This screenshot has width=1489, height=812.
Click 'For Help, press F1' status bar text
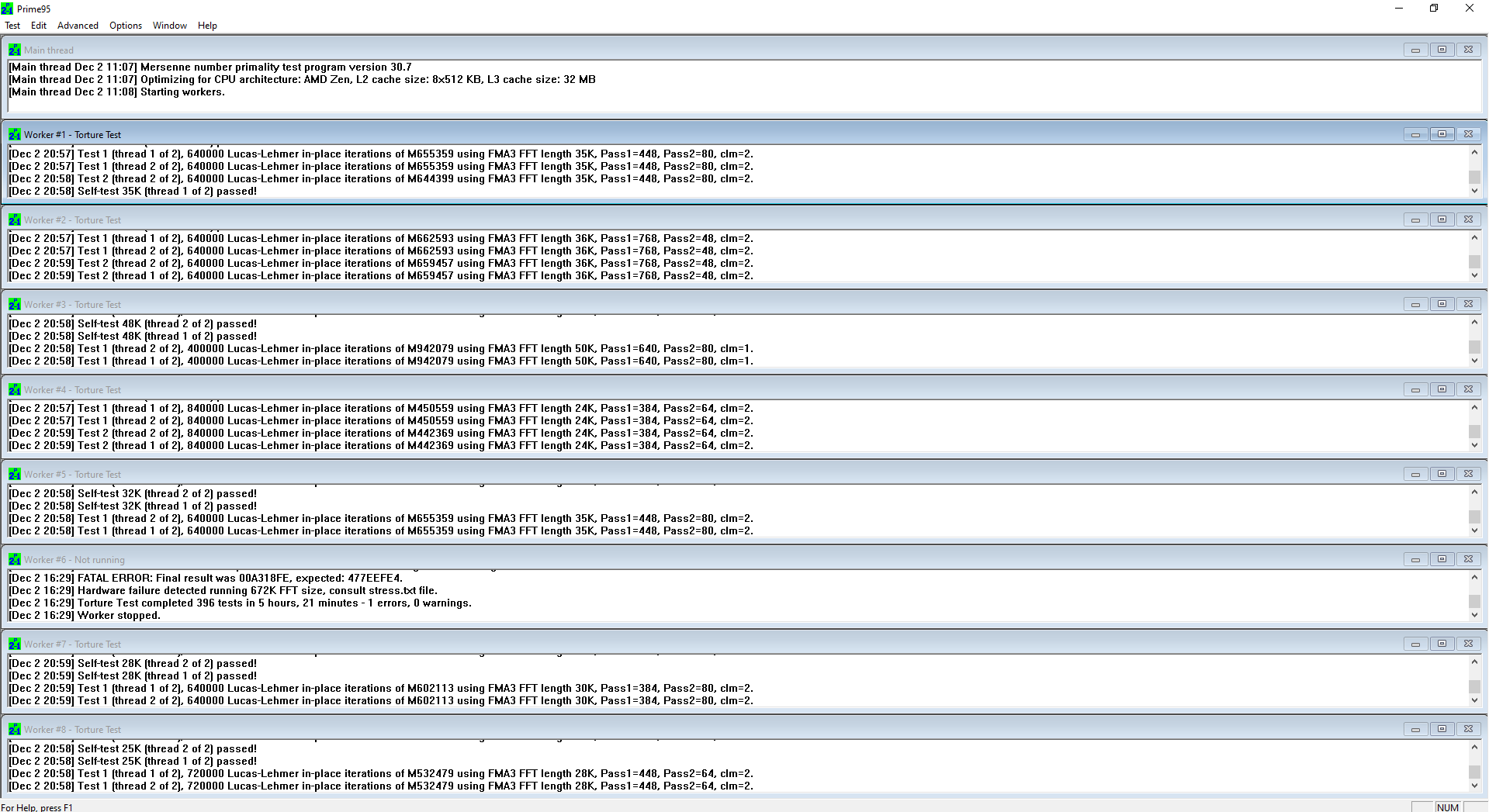coord(36,807)
